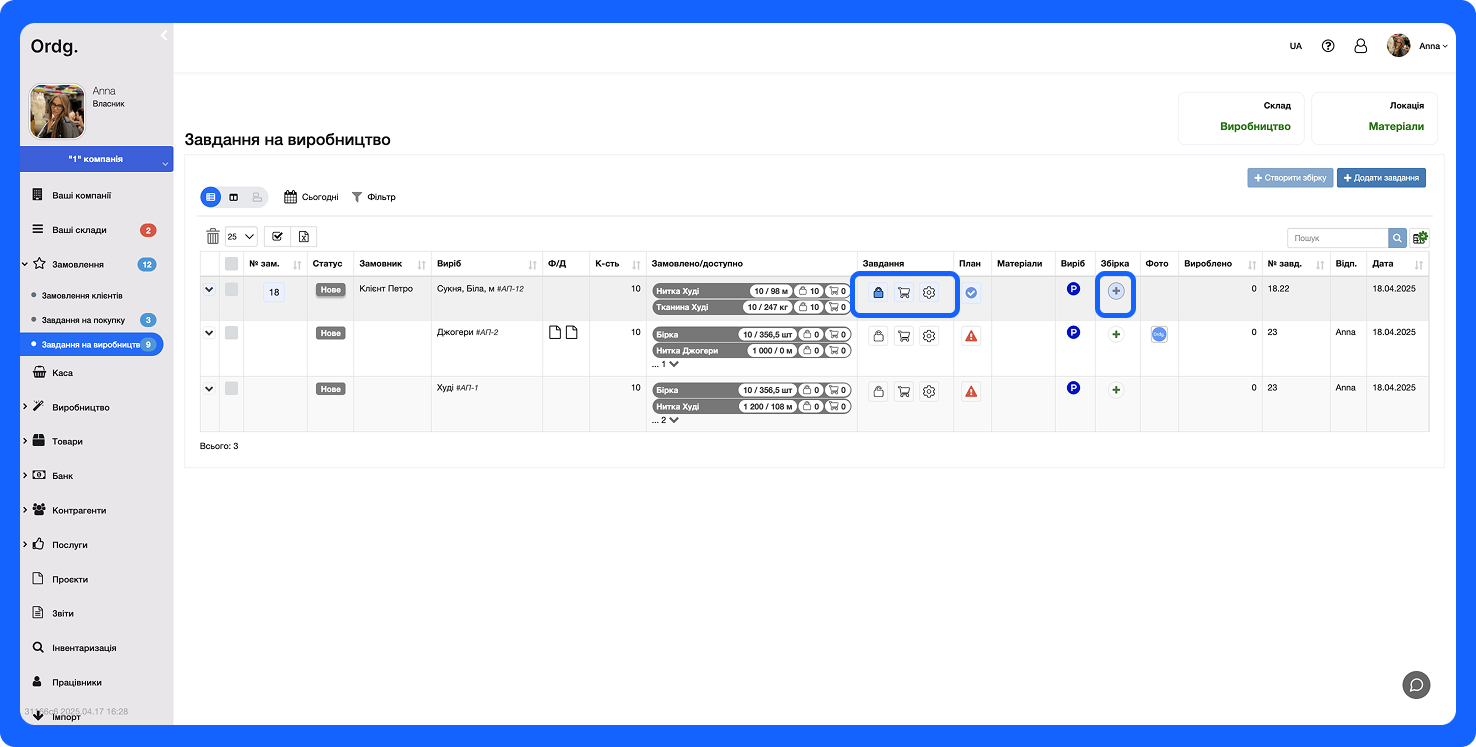Open the "1" компанія company selector
The width and height of the screenshot is (1476, 747).
pyautogui.click(x=96, y=159)
